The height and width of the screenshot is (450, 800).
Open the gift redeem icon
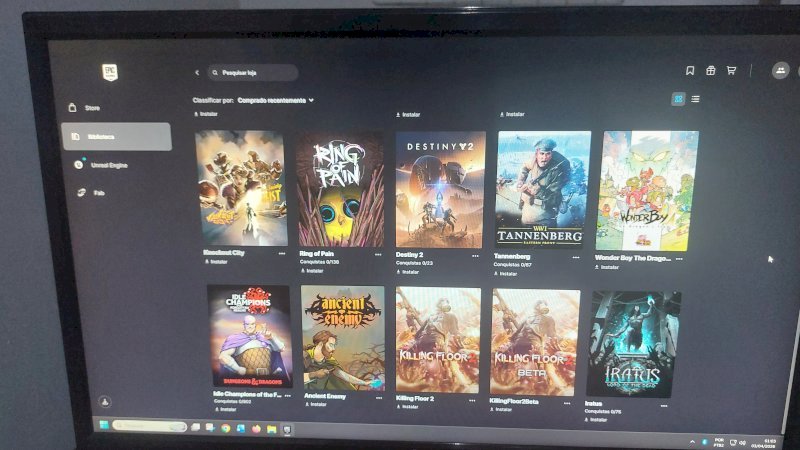(x=710, y=70)
